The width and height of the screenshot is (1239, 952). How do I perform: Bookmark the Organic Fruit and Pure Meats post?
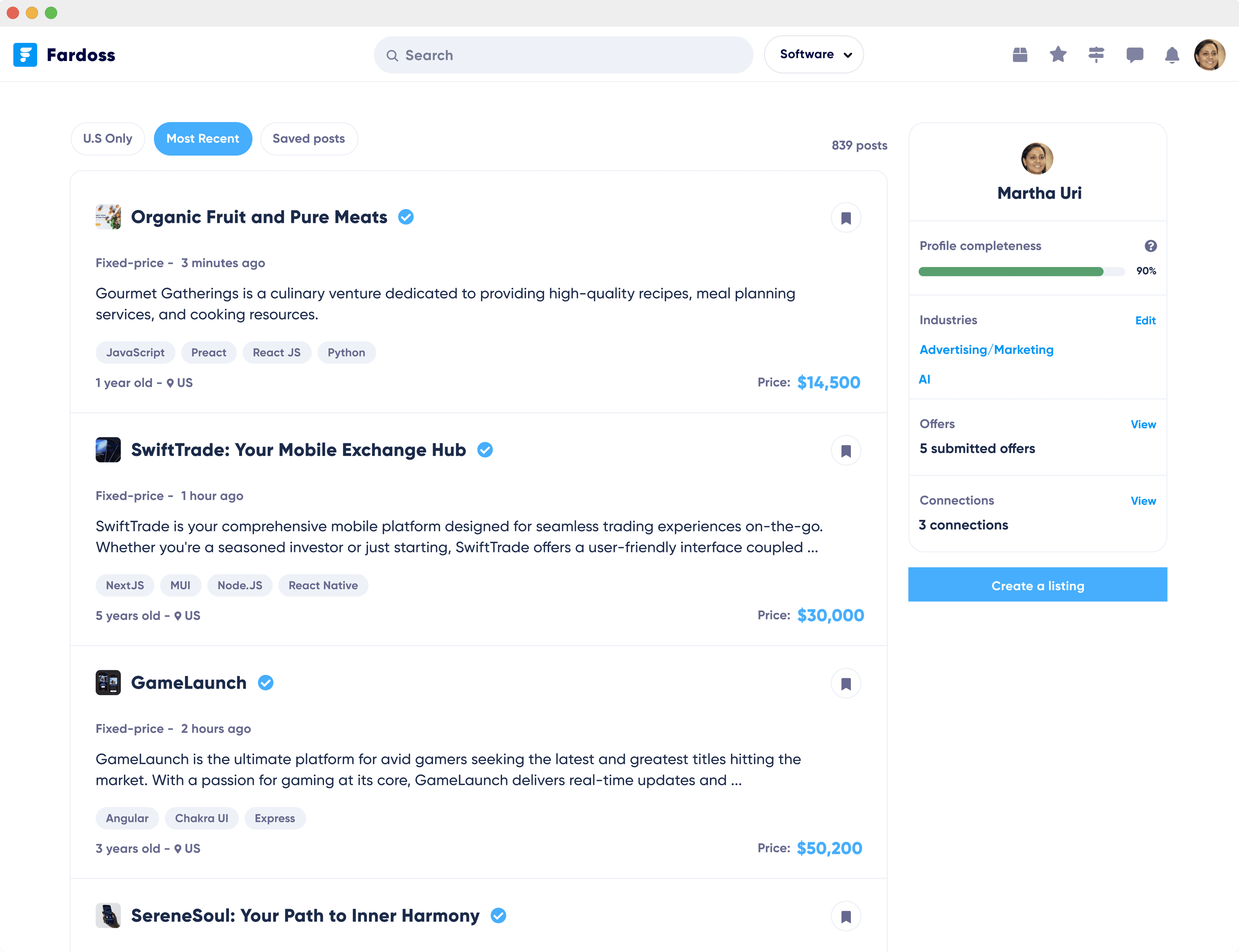point(846,218)
